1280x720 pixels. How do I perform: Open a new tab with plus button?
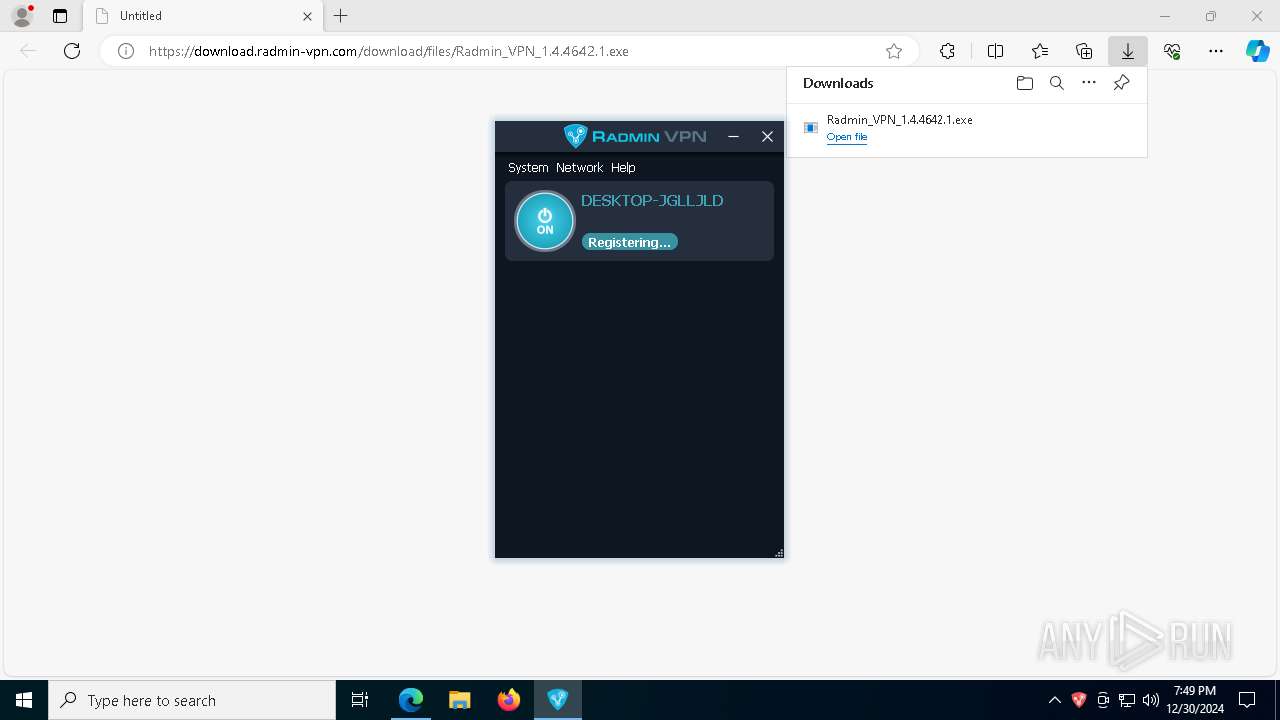[341, 16]
